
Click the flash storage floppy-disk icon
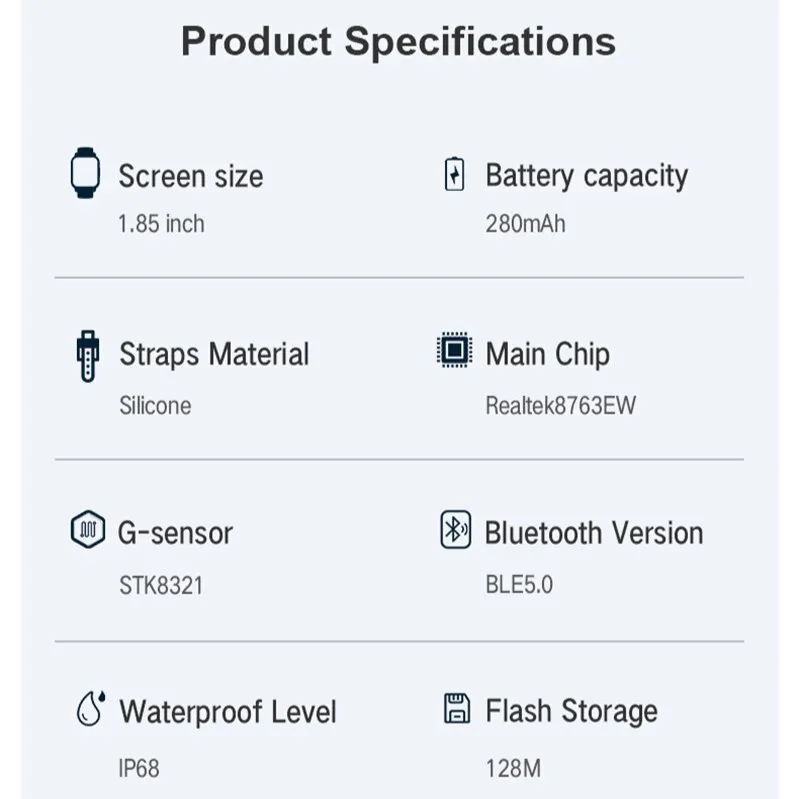click(x=455, y=708)
